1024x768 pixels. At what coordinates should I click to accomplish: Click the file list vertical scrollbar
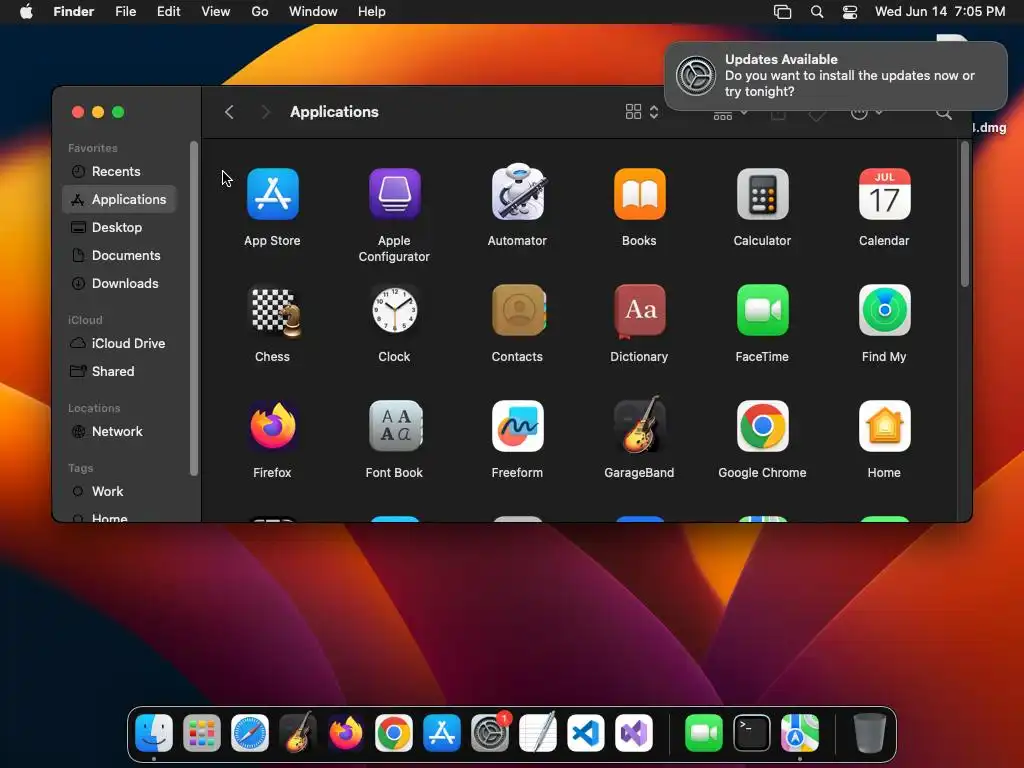pos(965,214)
